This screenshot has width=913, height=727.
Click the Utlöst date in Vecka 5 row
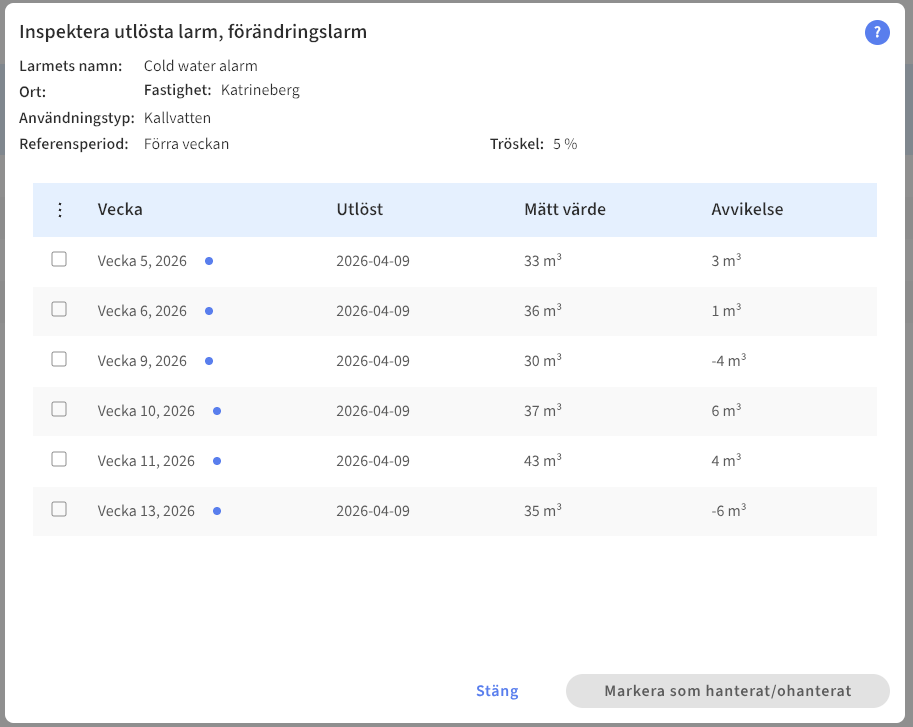tap(373, 261)
